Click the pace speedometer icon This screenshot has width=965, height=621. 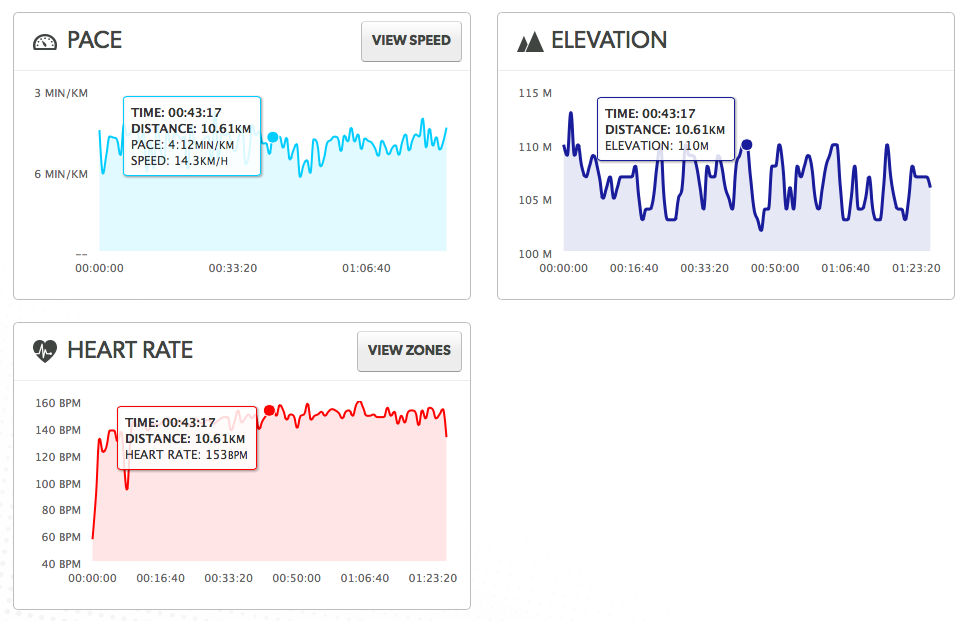coord(45,42)
